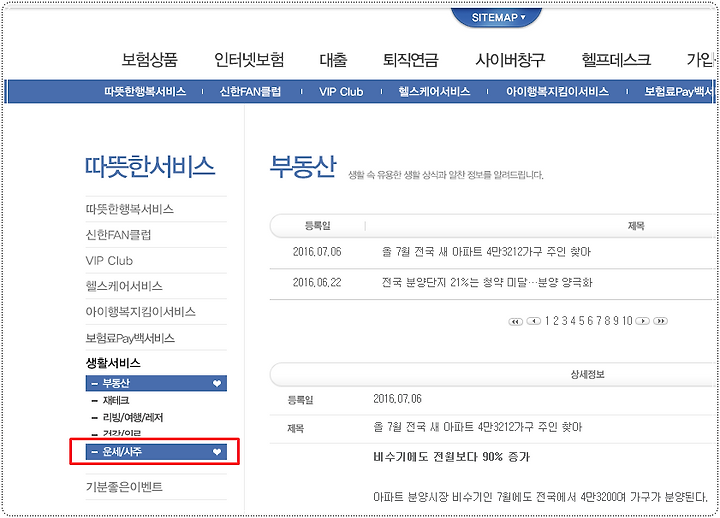Viewport: 720px width, 518px height.
Task: Go to page 1 in pagination
Action: pyautogui.click(x=547, y=321)
